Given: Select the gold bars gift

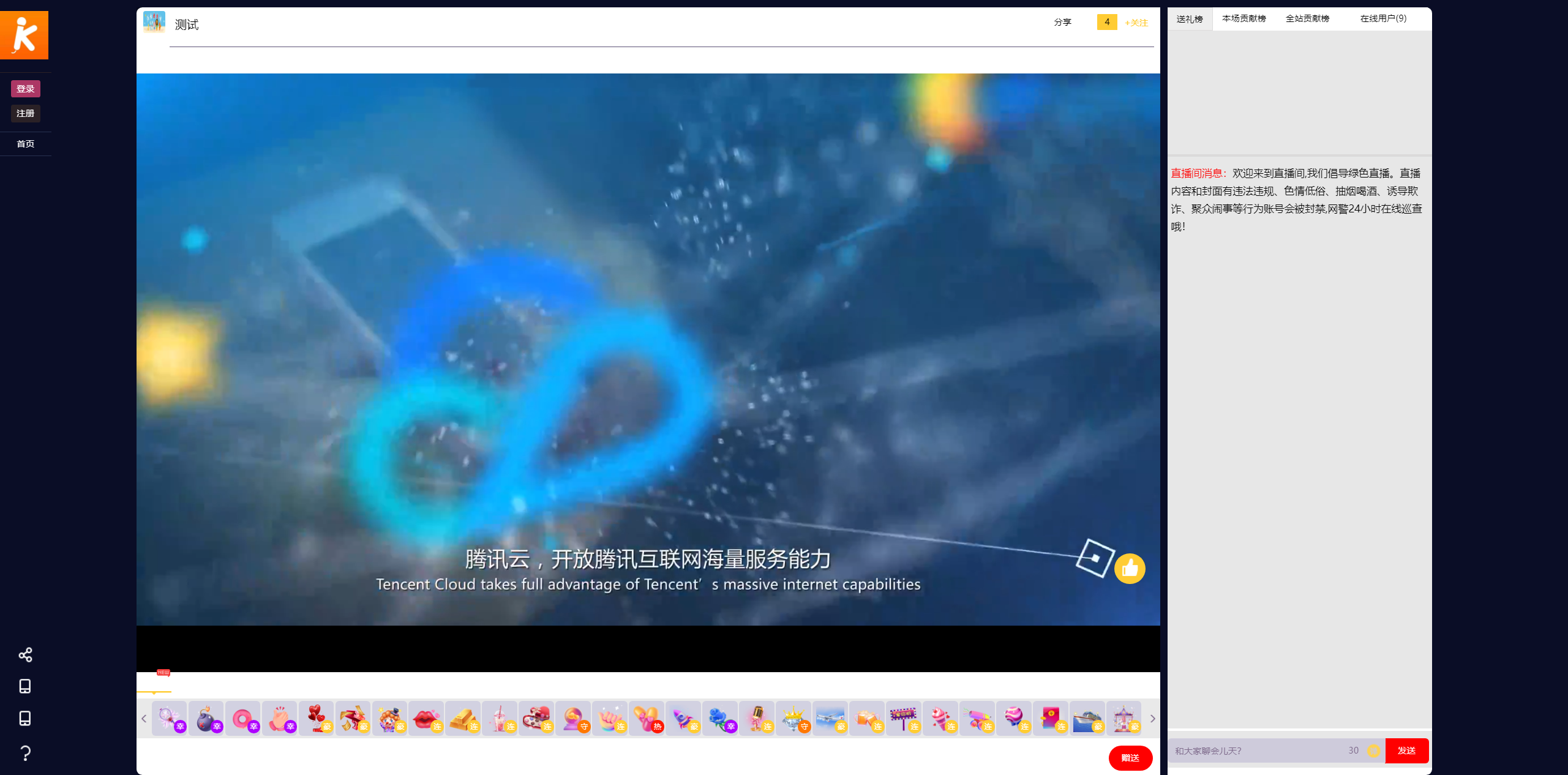Looking at the screenshot, I should tap(463, 718).
